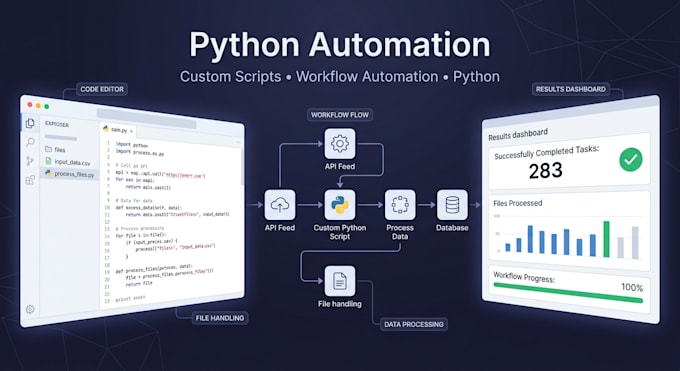Click the Search magnifier icon in editor sidebar
680x371 pixels.
click(x=30, y=142)
